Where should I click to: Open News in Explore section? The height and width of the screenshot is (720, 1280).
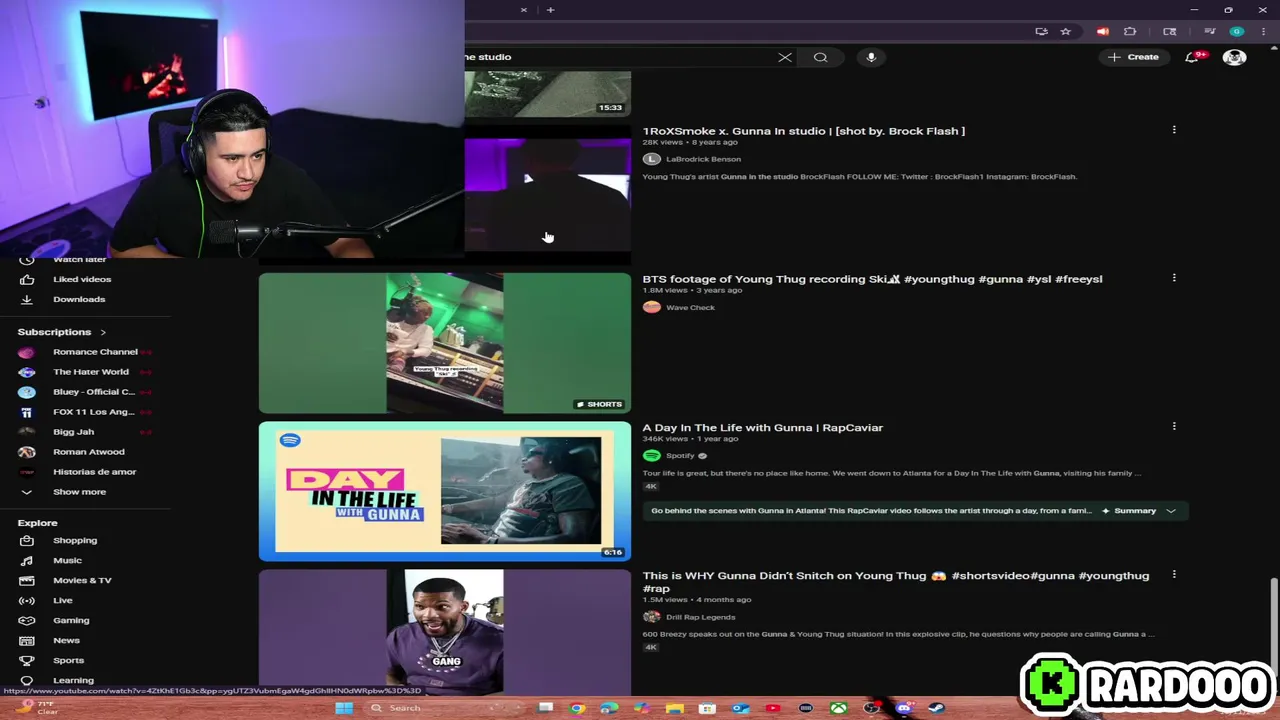tap(66, 641)
